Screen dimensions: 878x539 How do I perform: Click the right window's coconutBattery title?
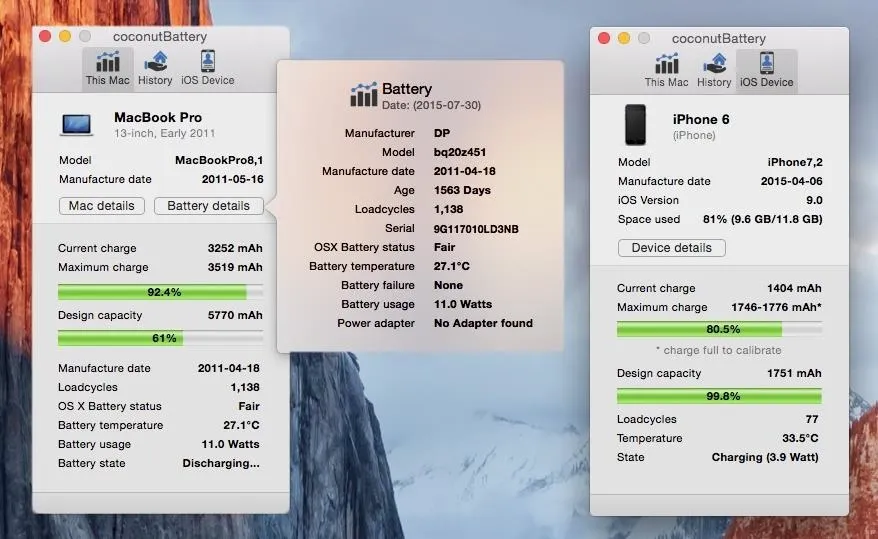719,39
